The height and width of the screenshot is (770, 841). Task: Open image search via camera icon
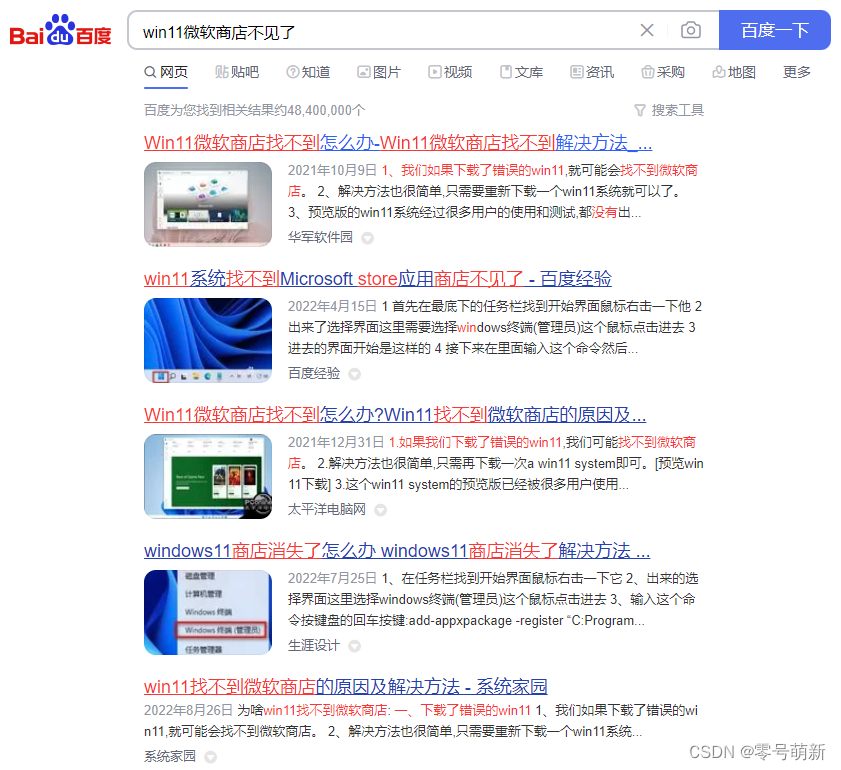point(691,30)
